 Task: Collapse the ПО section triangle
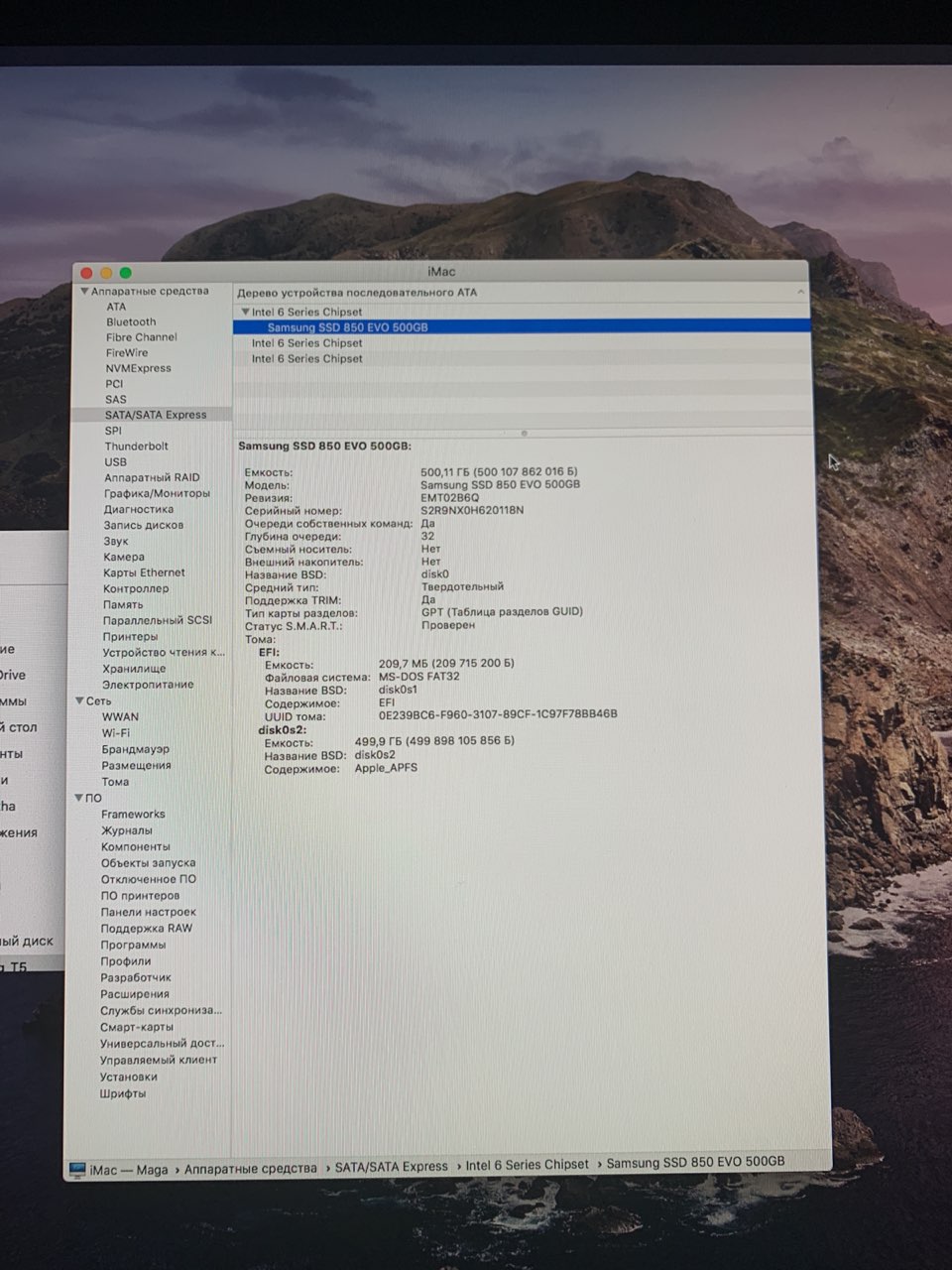78,798
